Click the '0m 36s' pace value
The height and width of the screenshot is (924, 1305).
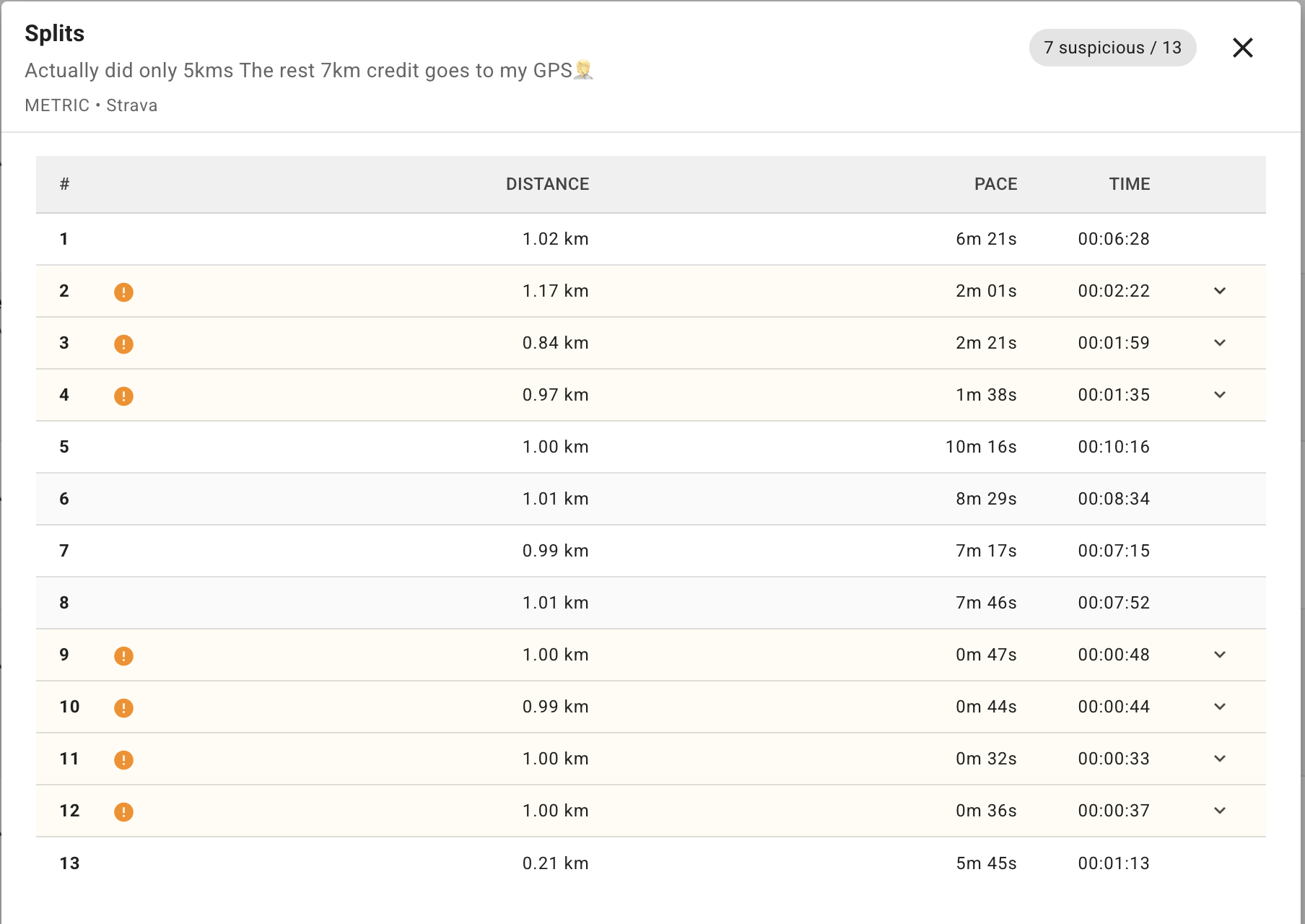(986, 811)
